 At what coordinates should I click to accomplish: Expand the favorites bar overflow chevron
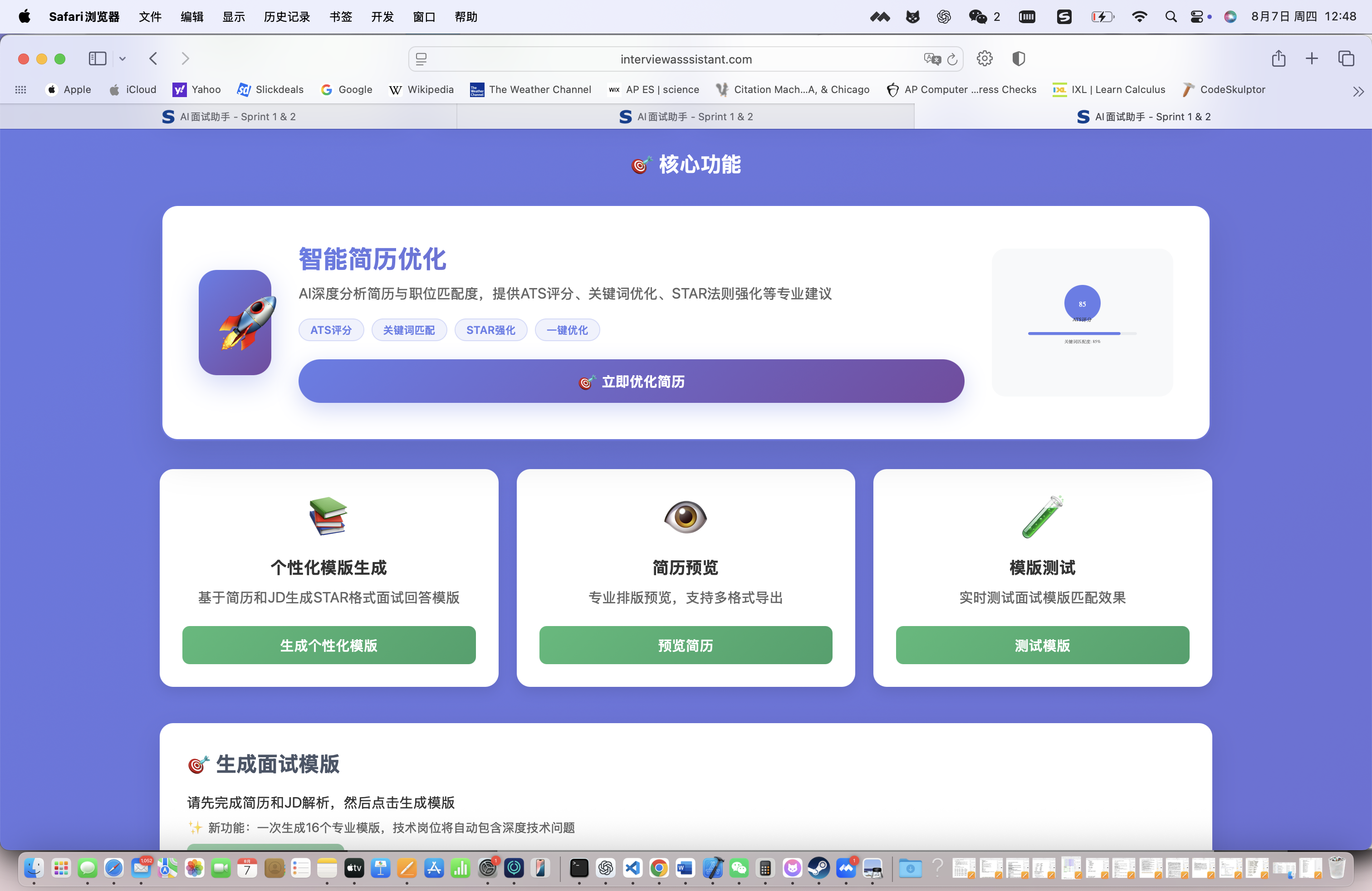pyautogui.click(x=1358, y=91)
